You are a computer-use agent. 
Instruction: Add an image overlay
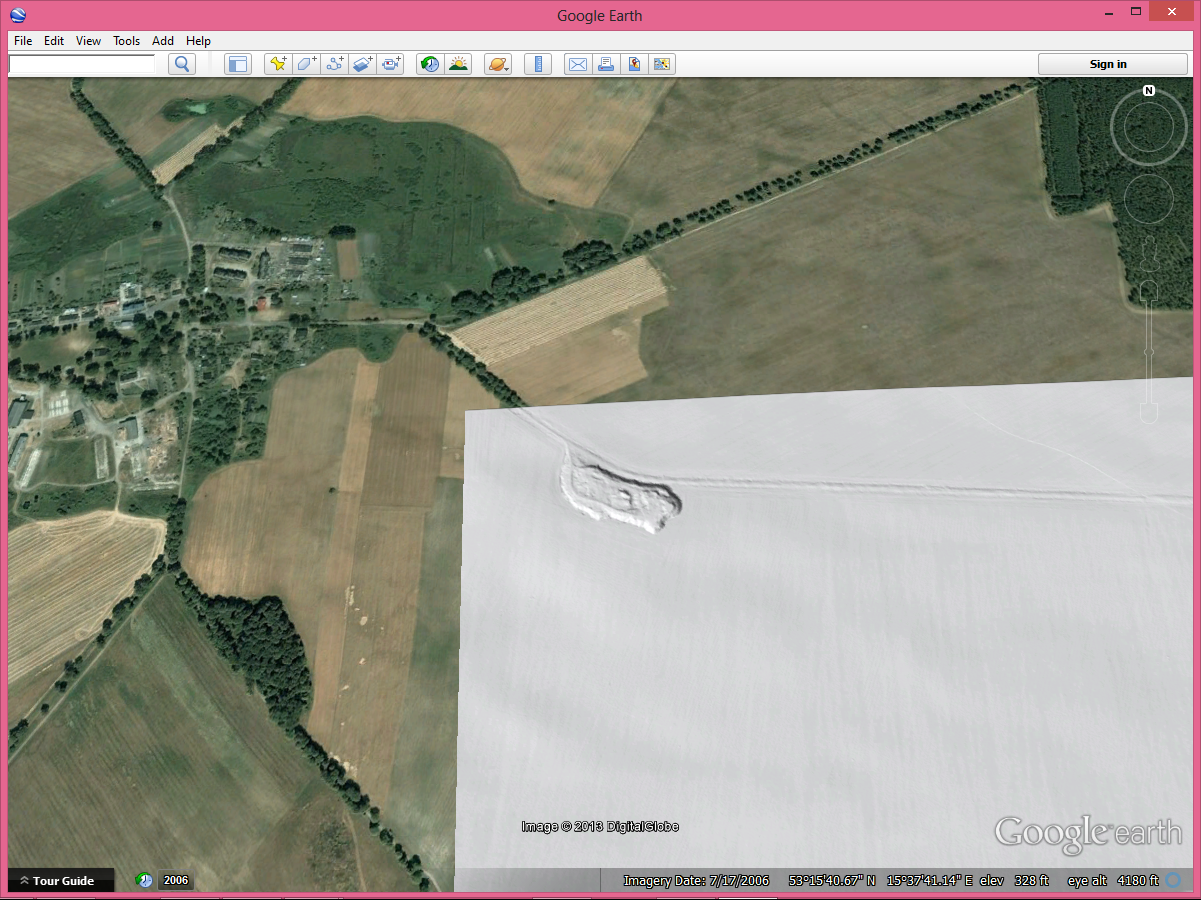(x=363, y=64)
